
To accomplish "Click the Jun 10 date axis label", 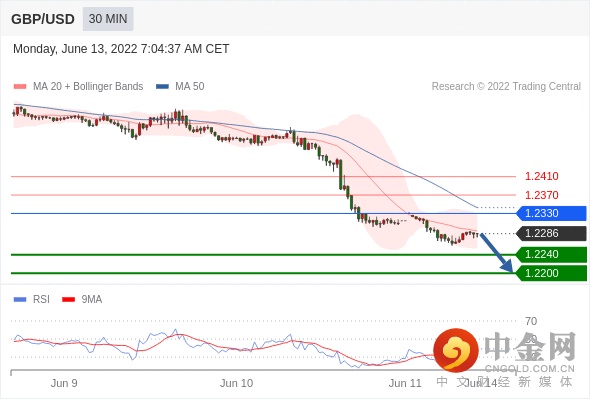I will 236,383.
